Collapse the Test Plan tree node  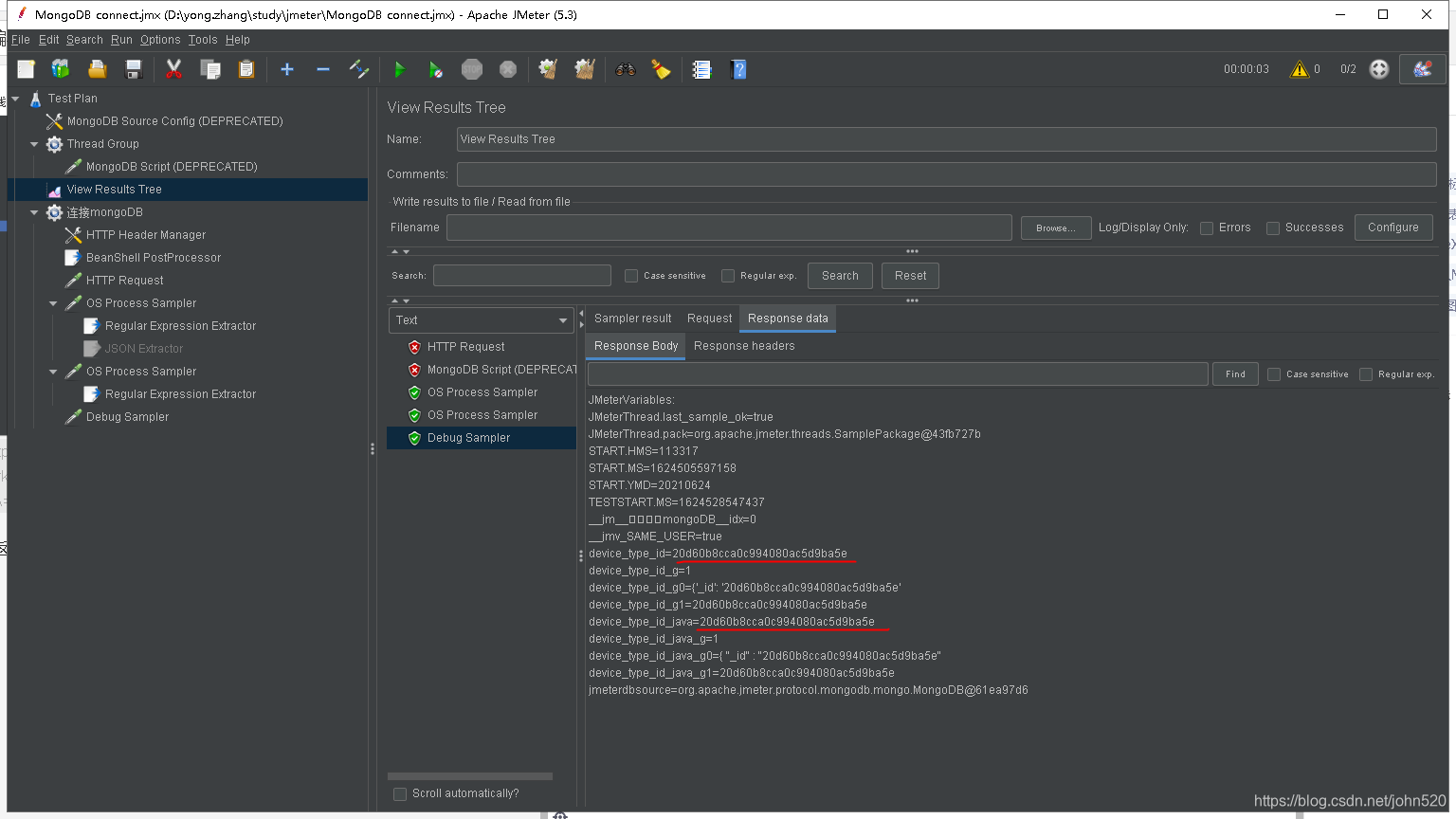click(15, 99)
